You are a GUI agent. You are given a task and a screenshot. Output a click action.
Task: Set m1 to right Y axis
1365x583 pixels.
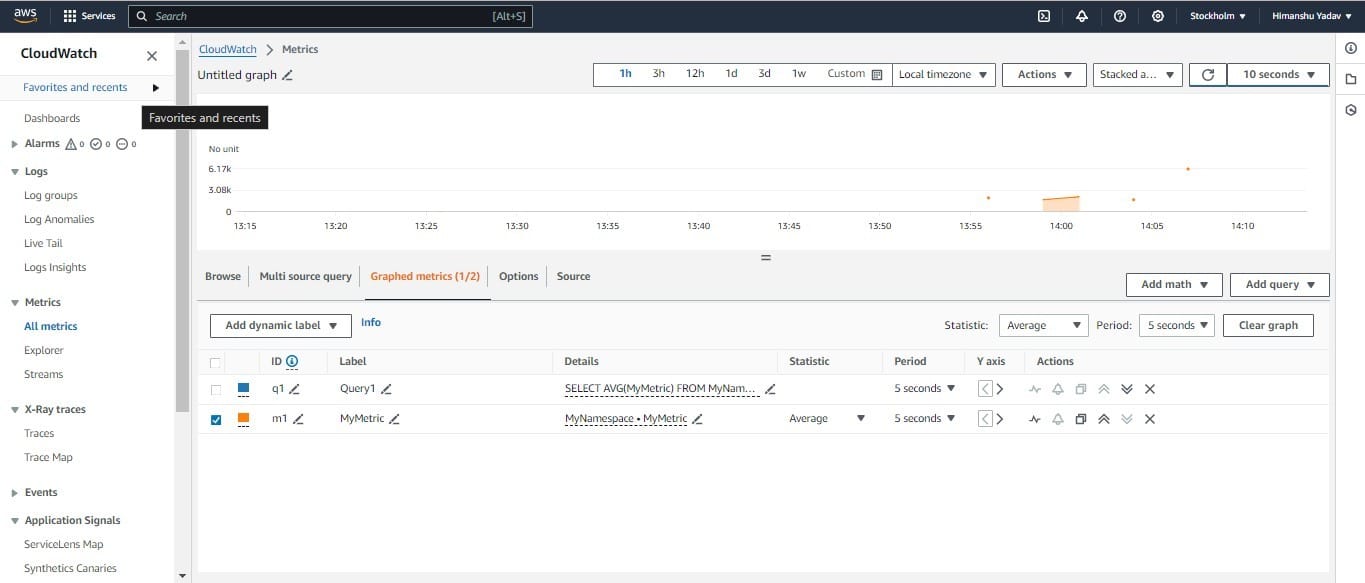[x=999, y=419]
